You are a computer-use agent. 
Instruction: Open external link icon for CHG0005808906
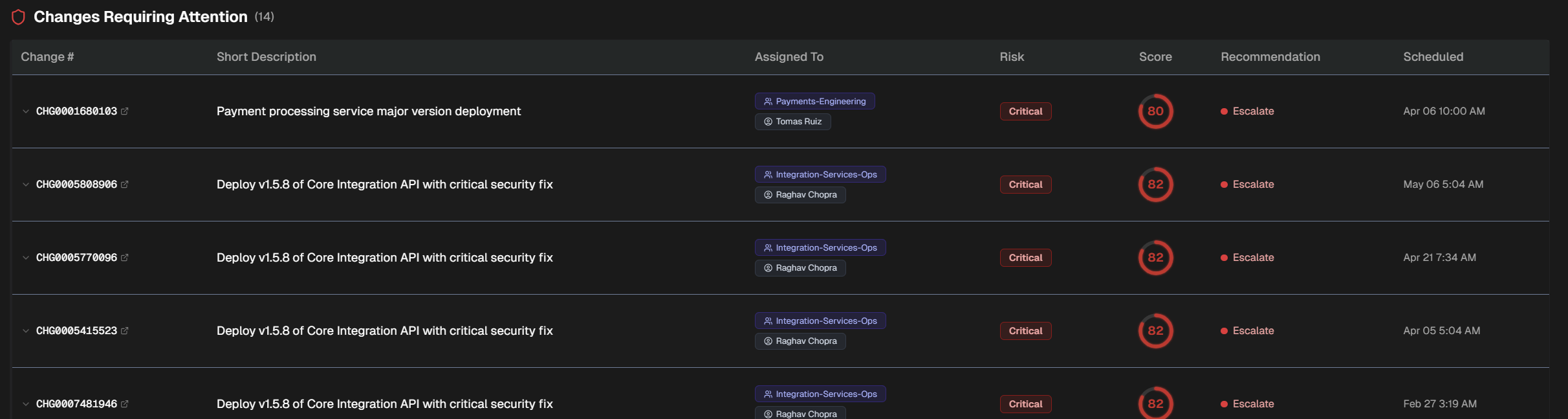(x=125, y=185)
